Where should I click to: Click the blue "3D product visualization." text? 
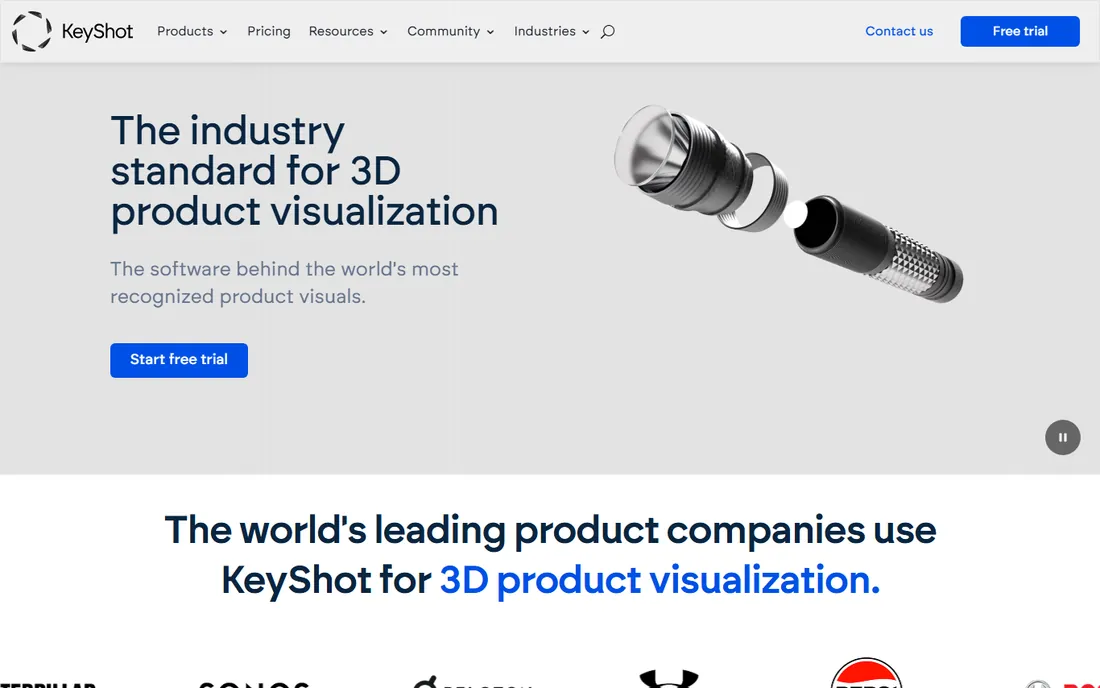(659, 581)
